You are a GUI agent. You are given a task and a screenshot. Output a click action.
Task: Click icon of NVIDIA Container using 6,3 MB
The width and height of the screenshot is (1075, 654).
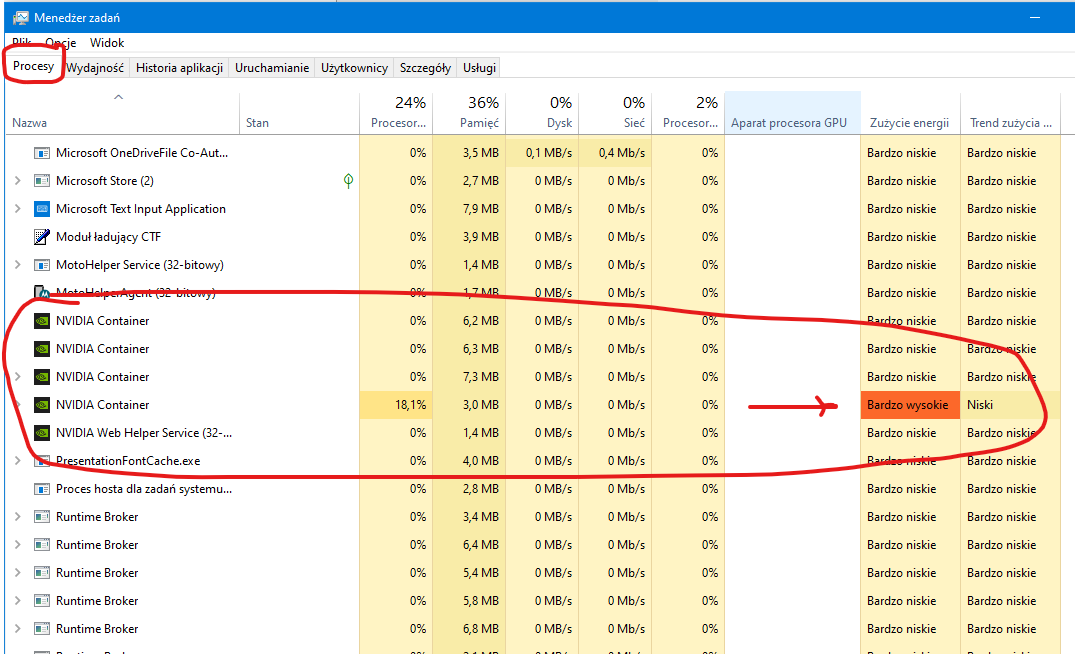click(42, 349)
